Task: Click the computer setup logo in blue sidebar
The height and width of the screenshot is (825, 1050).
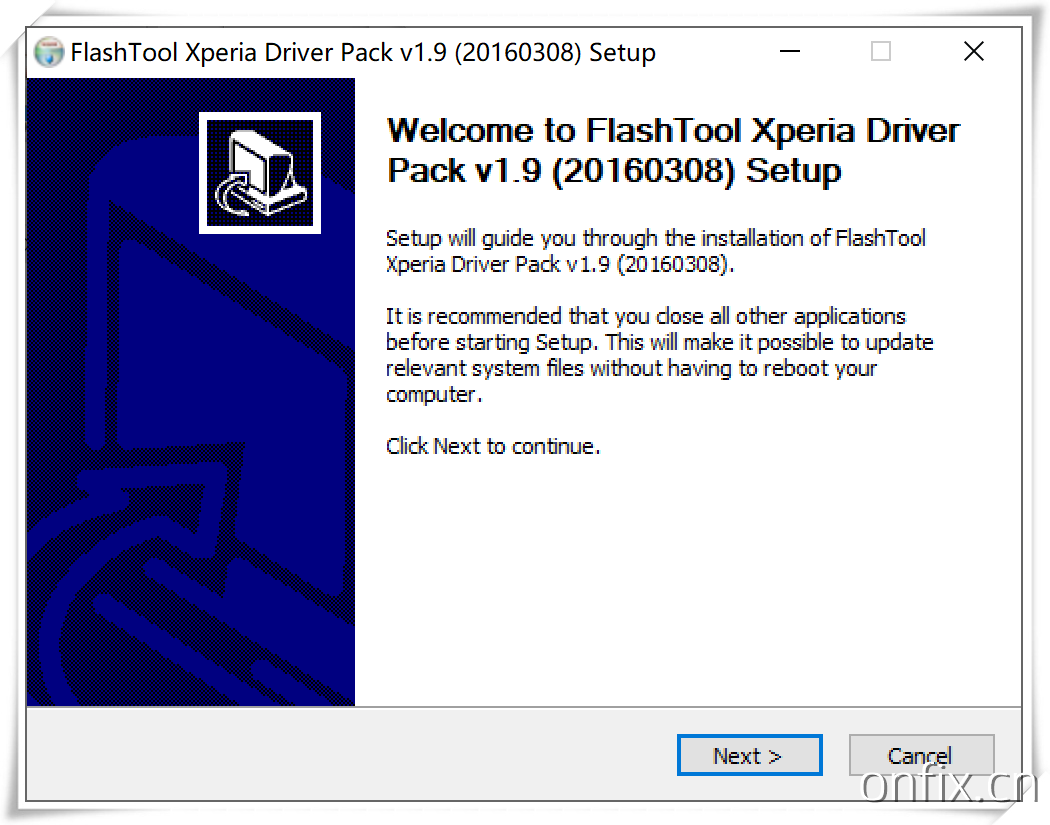Action: coord(260,173)
